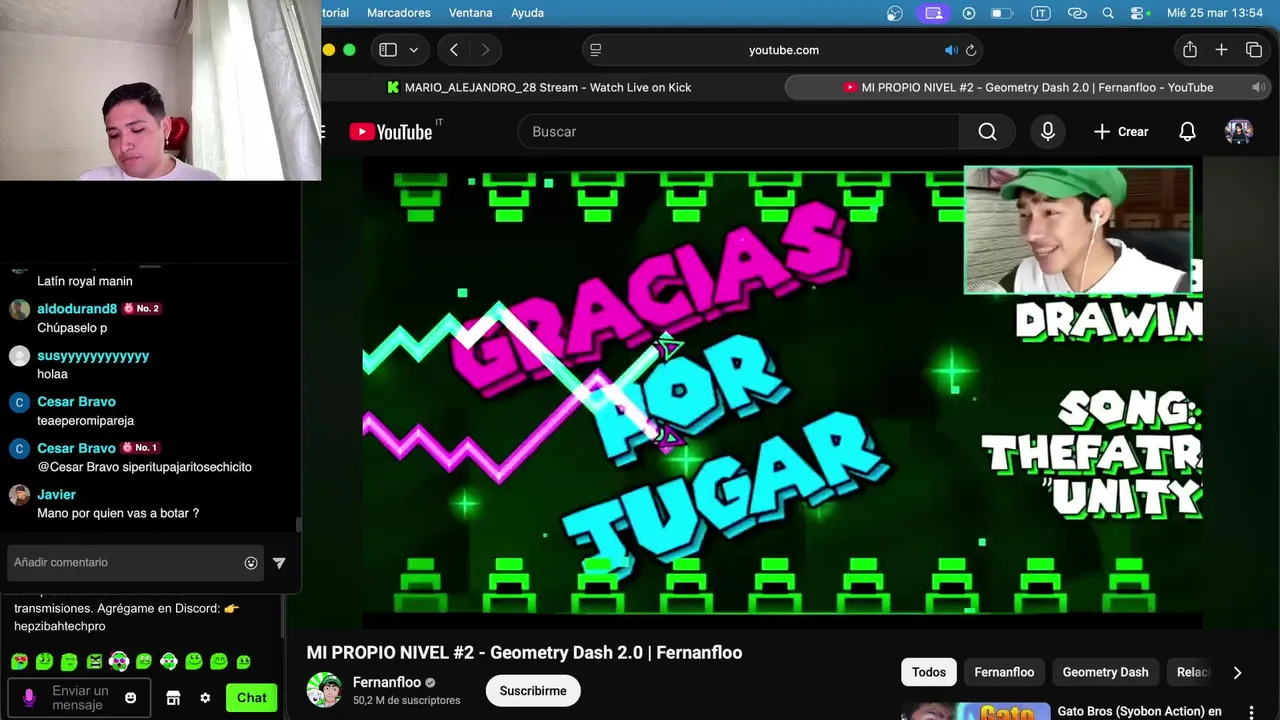The height and width of the screenshot is (720, 1280).
Task: Open the YouTube account avatar menu
Action: 1239,131
